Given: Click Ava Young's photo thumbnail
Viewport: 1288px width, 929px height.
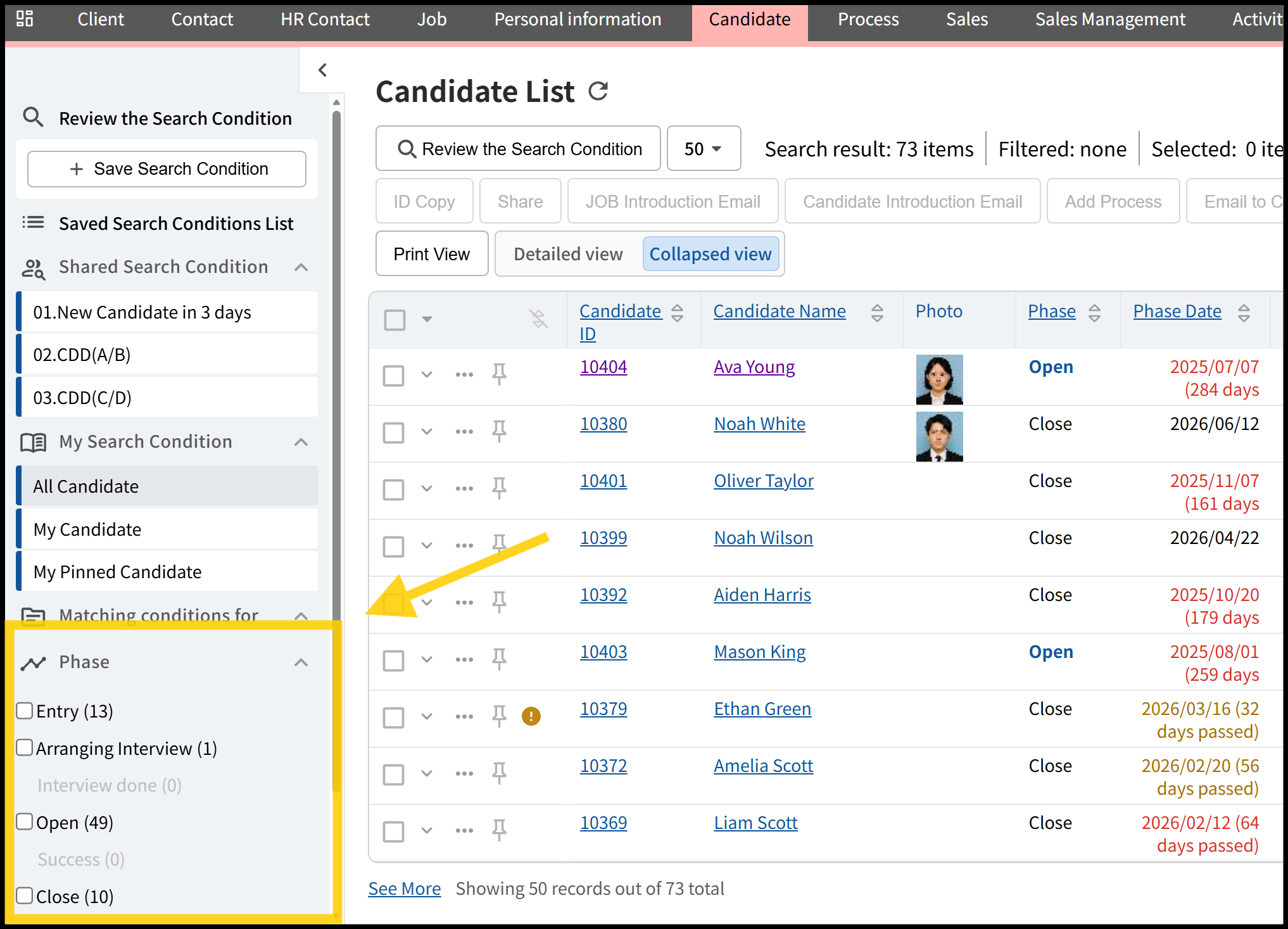Looking at the screenshot, I should [939, 379].
